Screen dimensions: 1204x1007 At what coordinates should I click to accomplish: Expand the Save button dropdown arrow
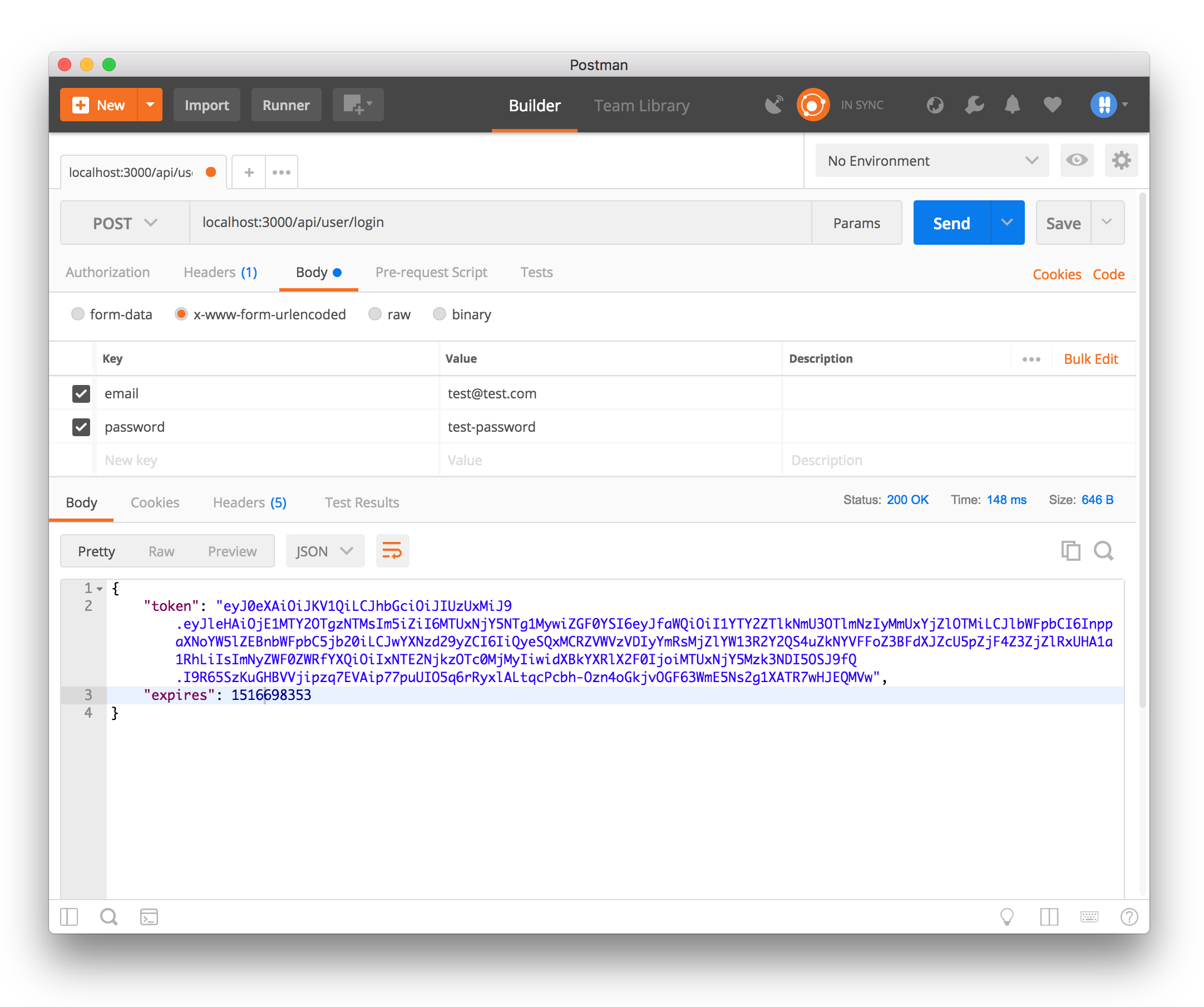(x=1107, y=223)
